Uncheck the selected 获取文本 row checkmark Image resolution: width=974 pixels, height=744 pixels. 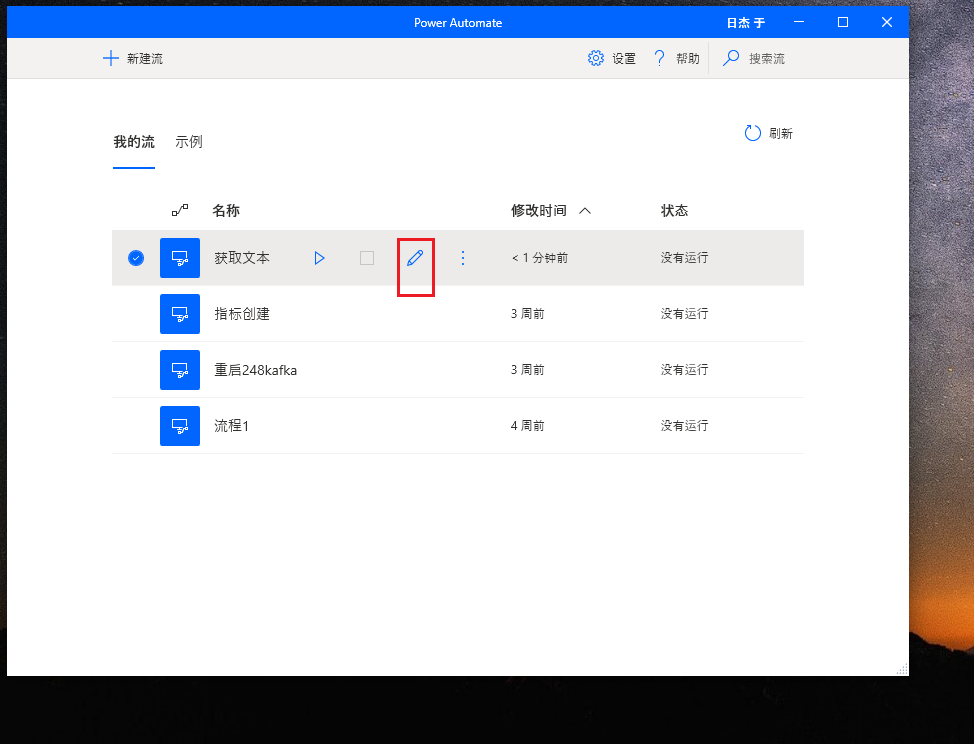click(x=136, y=258)
